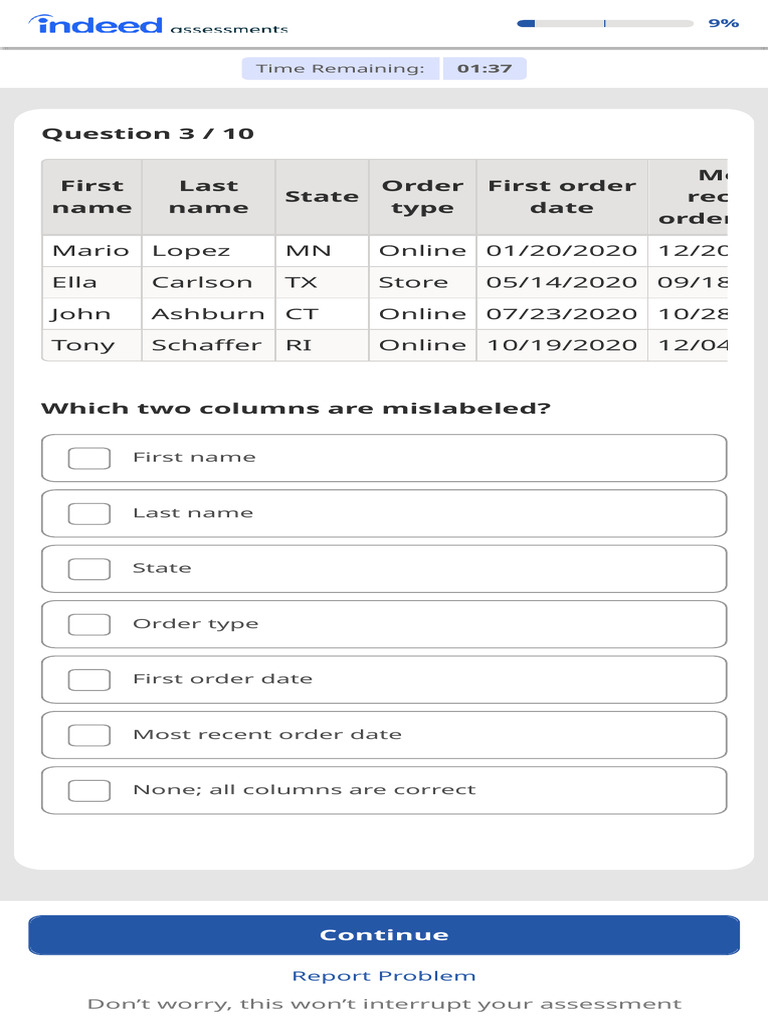Image resolution: width=768 pixels, height=1024 pixels.
Task: Click the Time Remaining timer value
Action: 484,69
